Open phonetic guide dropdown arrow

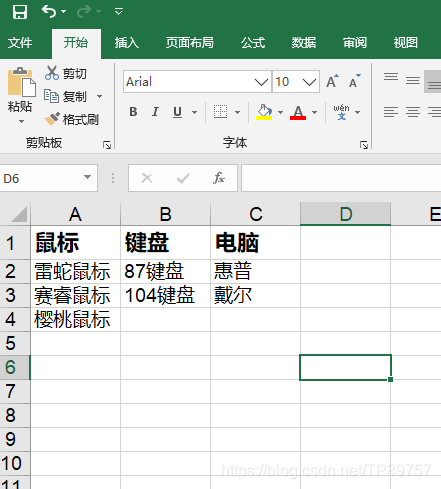click(x=357, y=112)
